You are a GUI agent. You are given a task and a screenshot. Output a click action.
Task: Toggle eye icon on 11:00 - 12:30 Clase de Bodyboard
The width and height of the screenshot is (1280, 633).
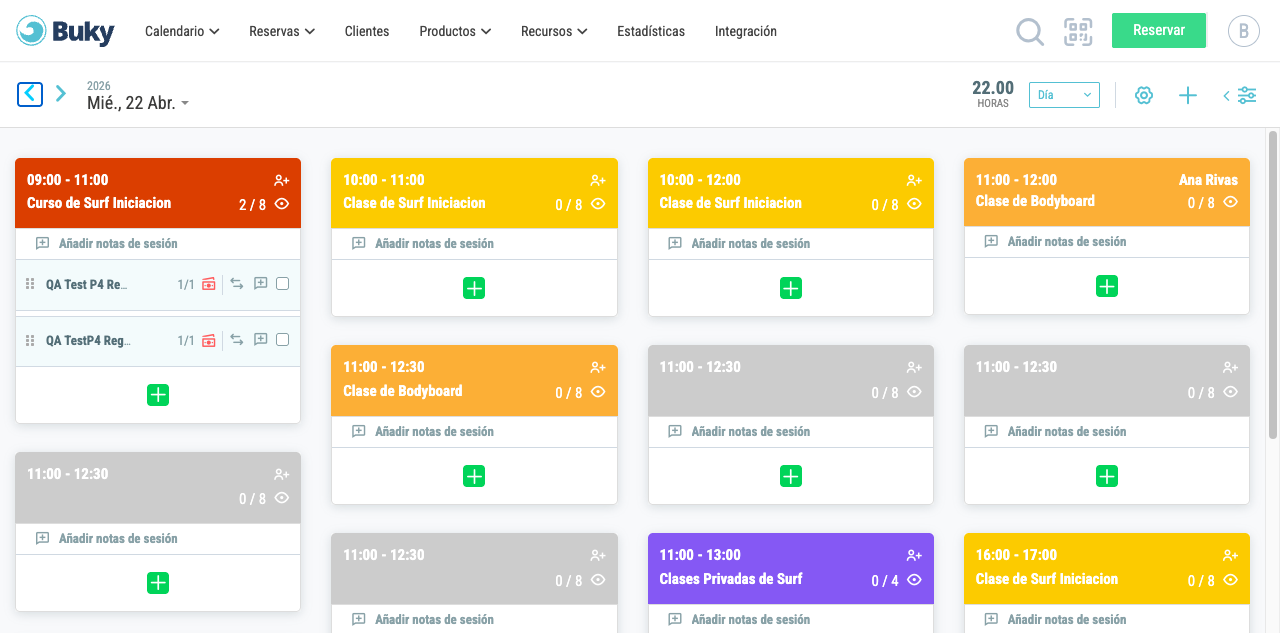[598, 392]
